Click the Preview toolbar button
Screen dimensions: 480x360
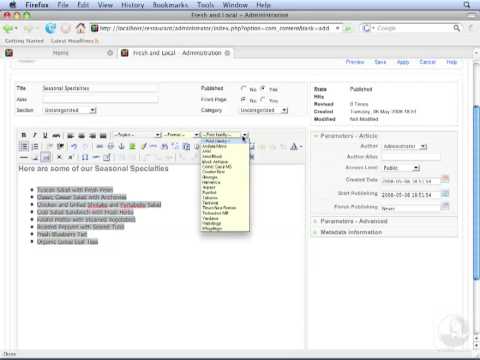355,62
